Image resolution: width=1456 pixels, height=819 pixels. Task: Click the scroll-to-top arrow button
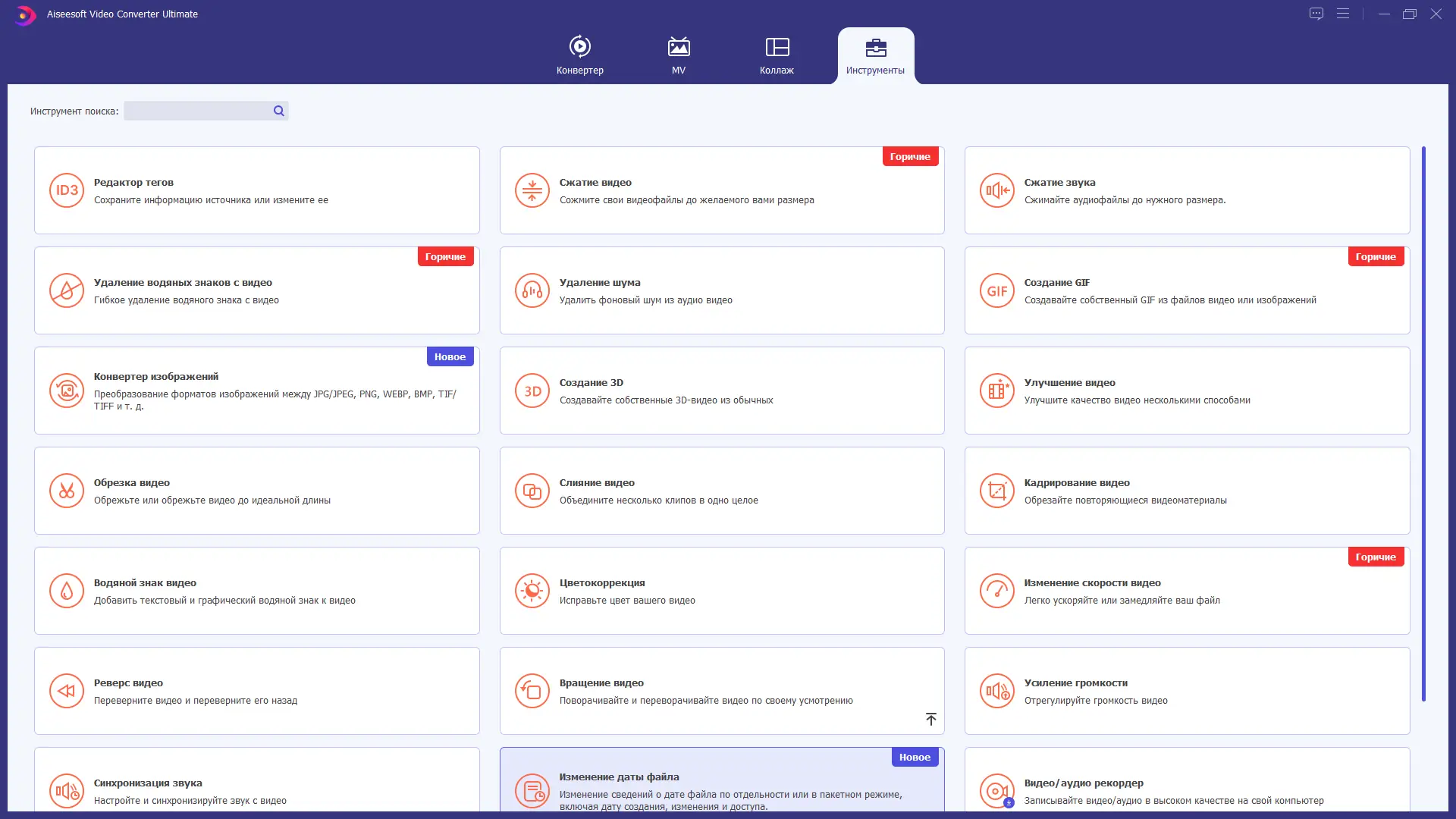930,719
